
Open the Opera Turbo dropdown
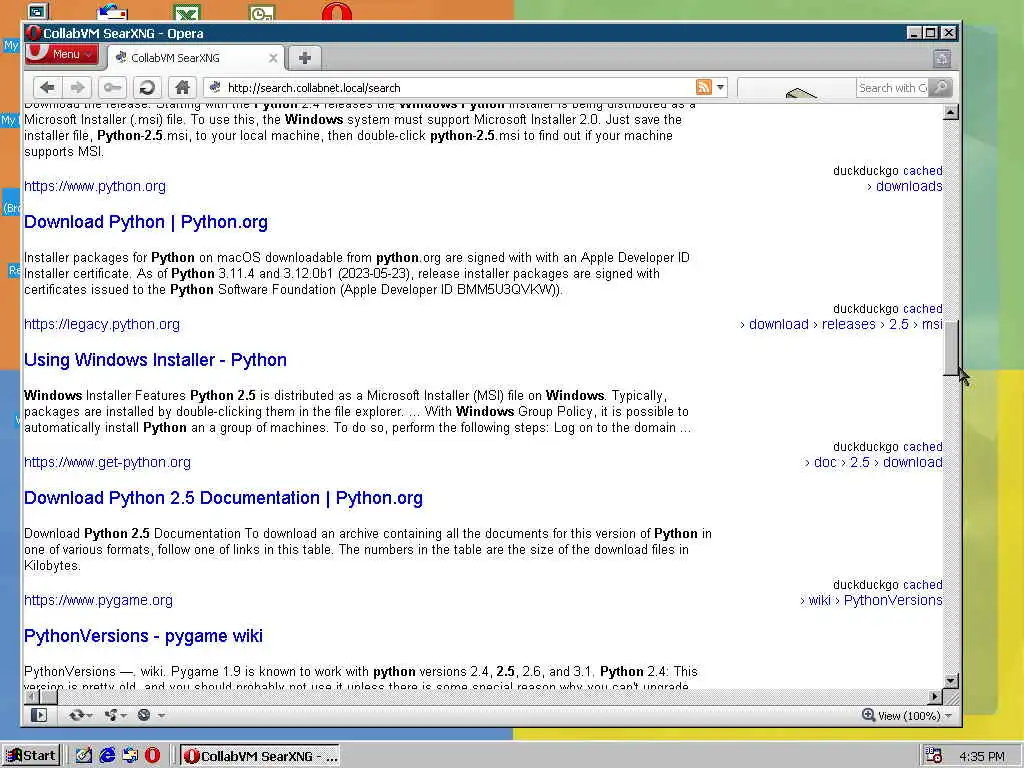150,715
